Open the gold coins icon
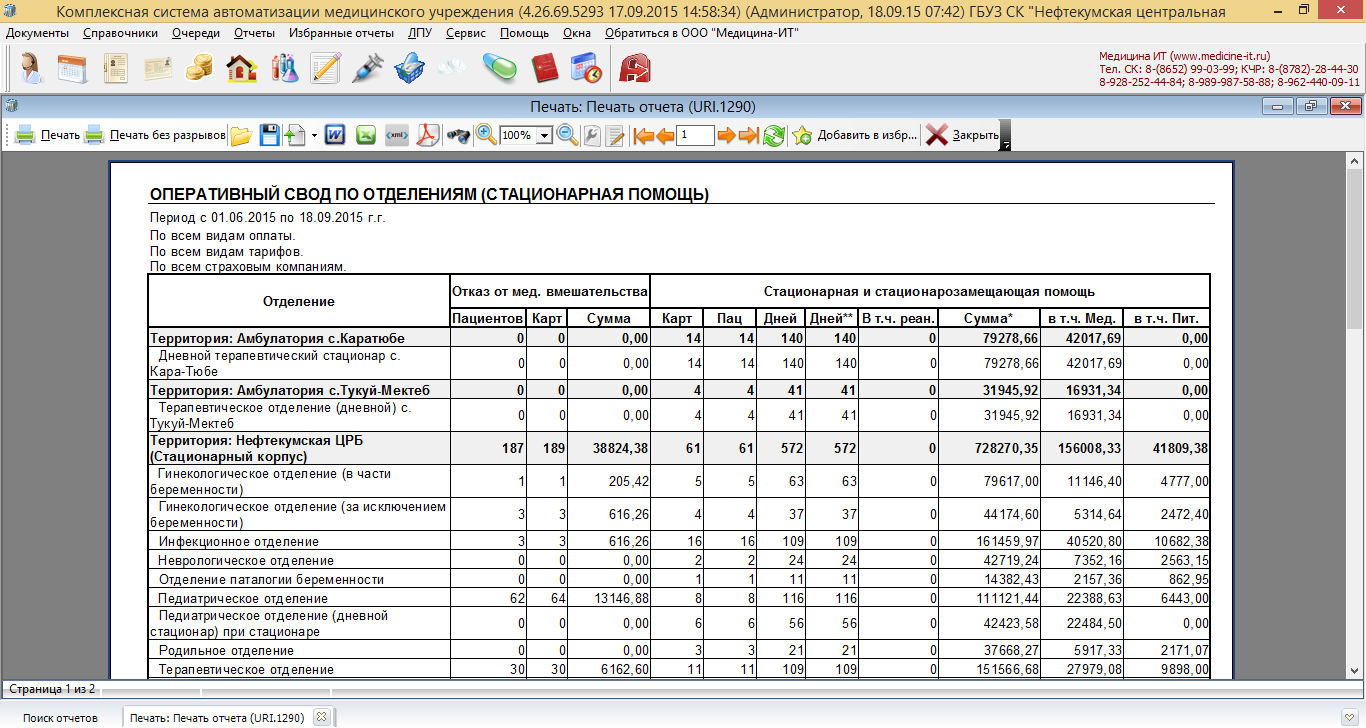The width and height of the screenshot is (1366, 728). pyautogui.click(x=200, y=68)
